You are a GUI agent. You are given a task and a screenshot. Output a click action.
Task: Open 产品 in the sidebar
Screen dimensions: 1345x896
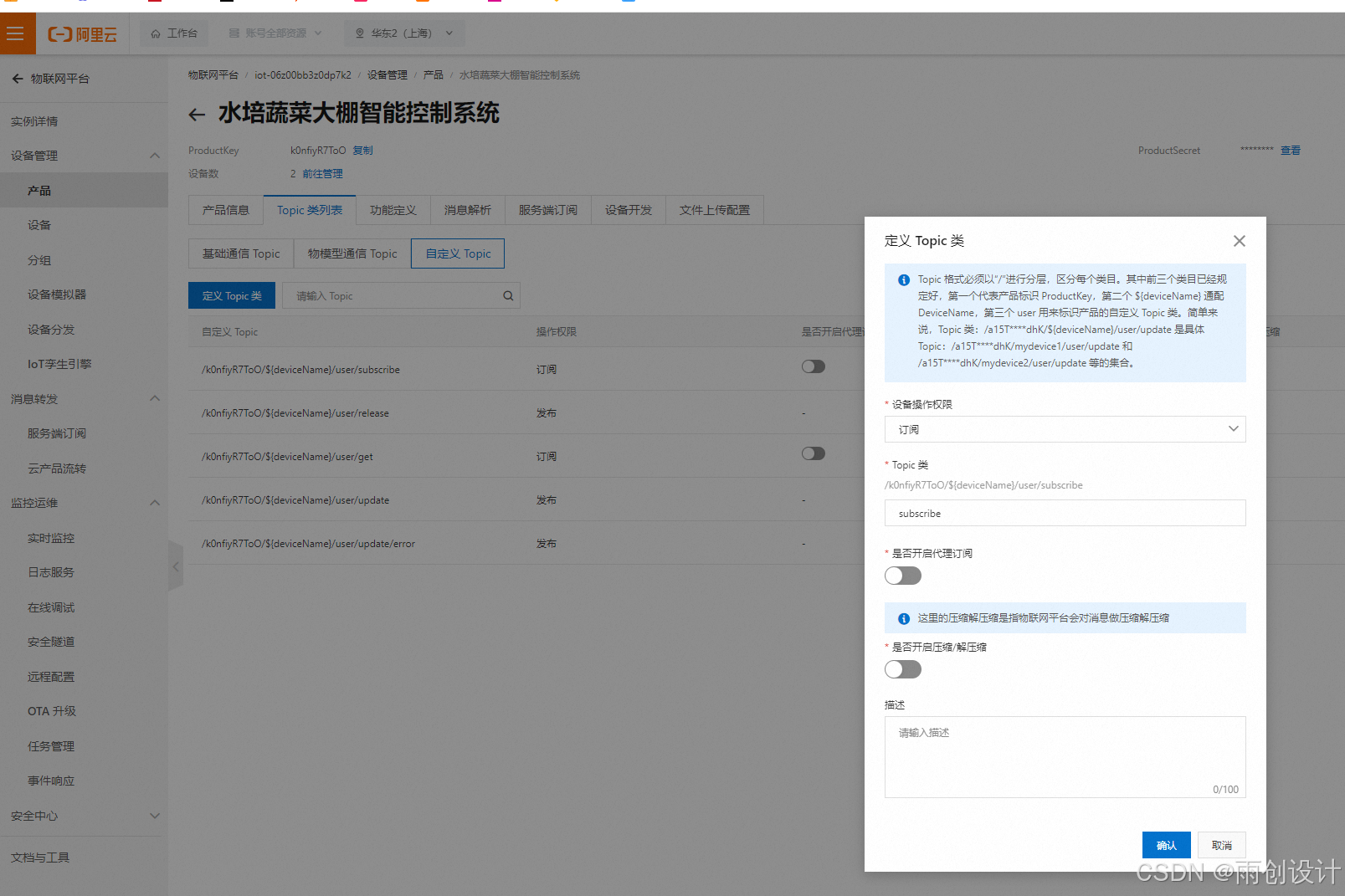point(84,191)
